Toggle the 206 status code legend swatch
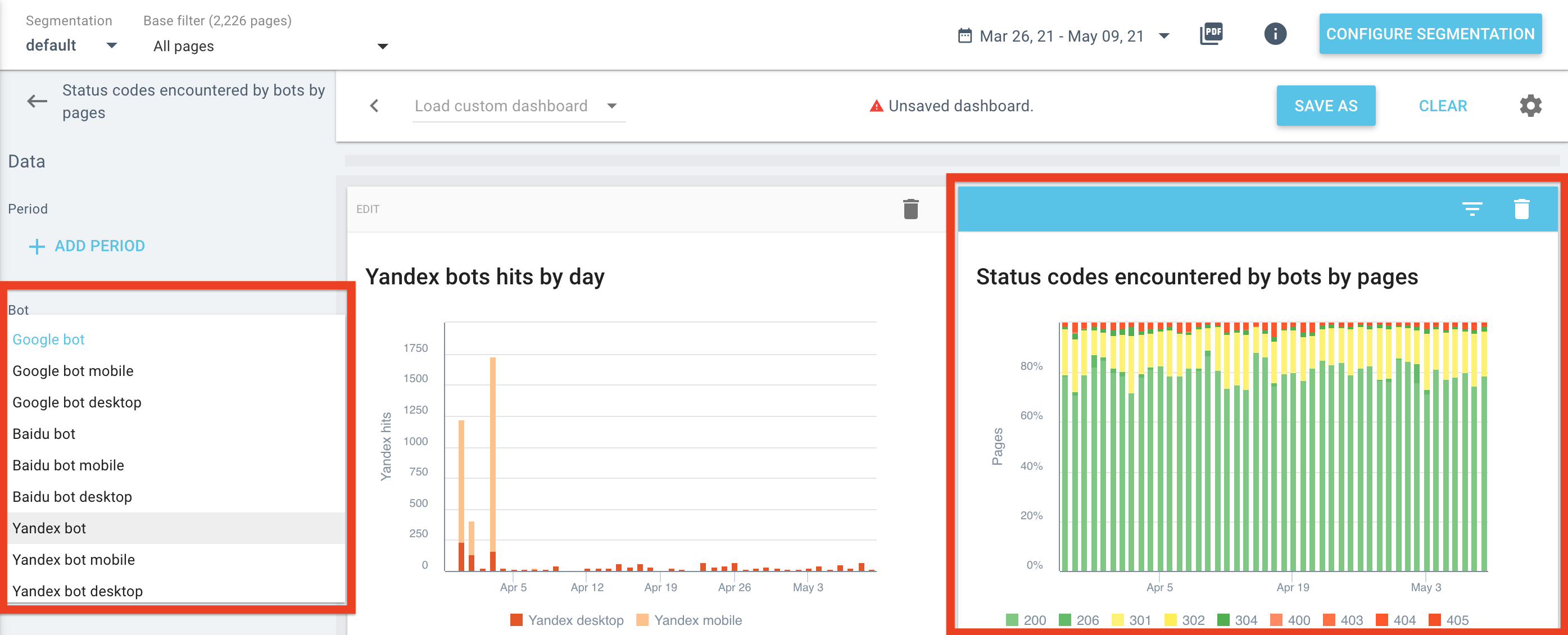The height and width of the screenshot is (635, 1568). [1064, 620]
